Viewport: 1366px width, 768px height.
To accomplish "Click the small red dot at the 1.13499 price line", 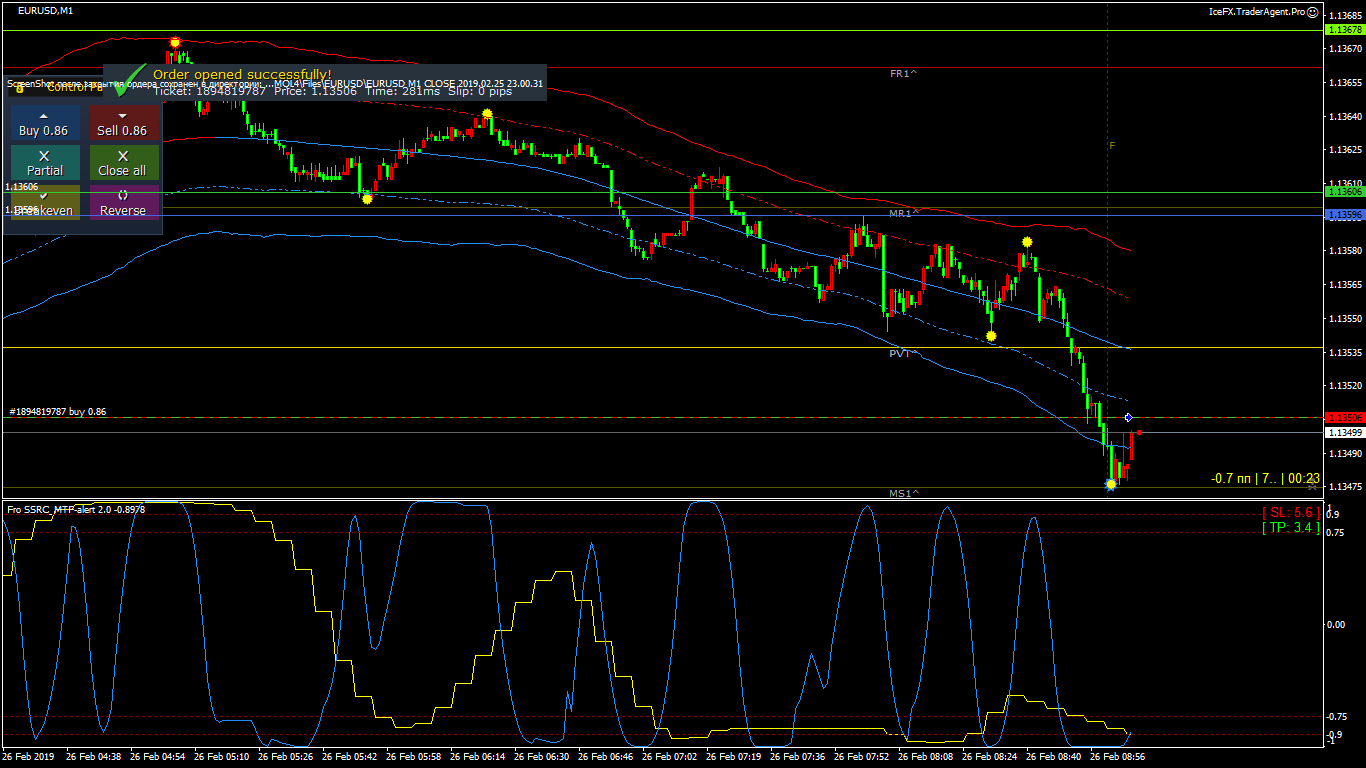I will (x=1139, y=432).
